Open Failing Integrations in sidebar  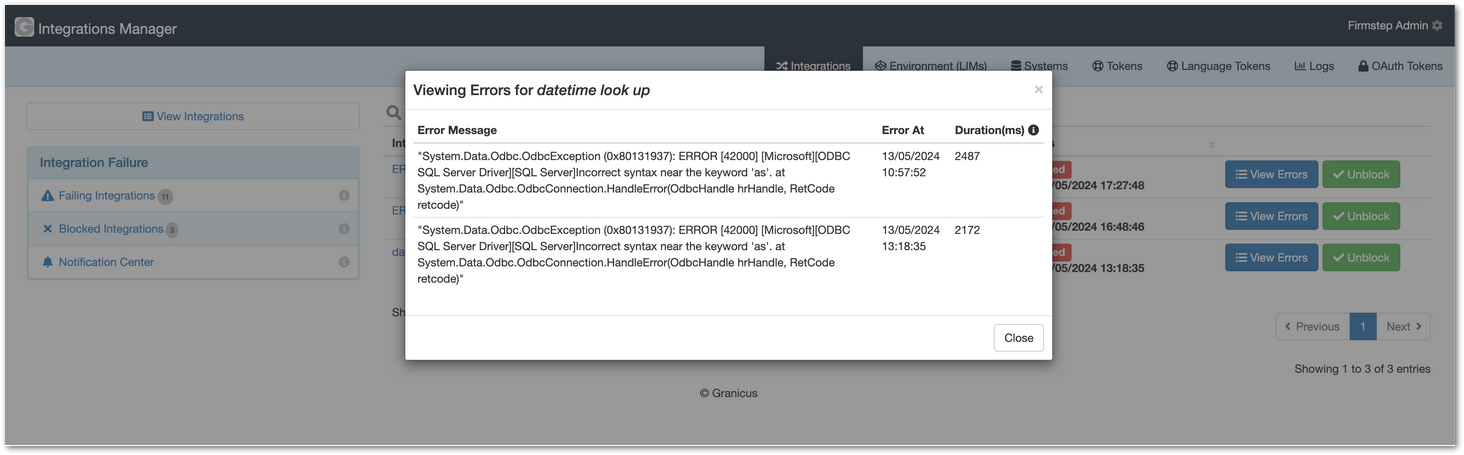106,196
